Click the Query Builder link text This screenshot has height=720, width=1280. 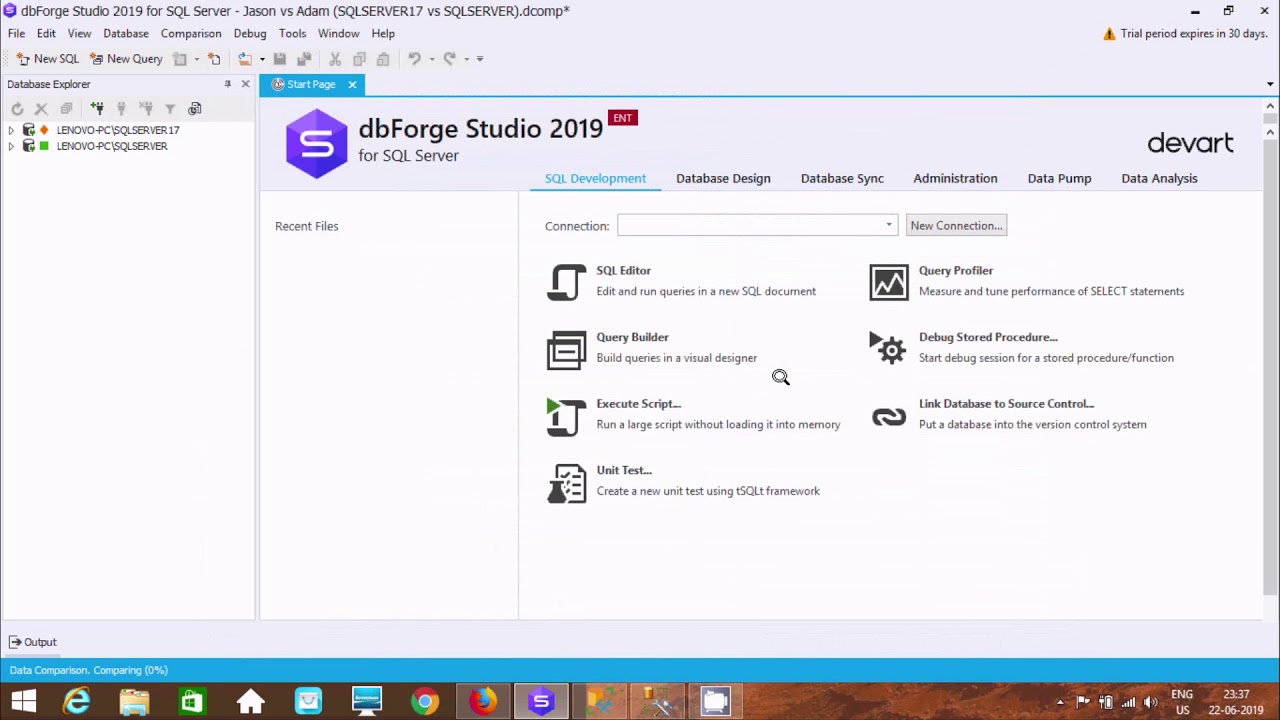(x=632, y=337)
